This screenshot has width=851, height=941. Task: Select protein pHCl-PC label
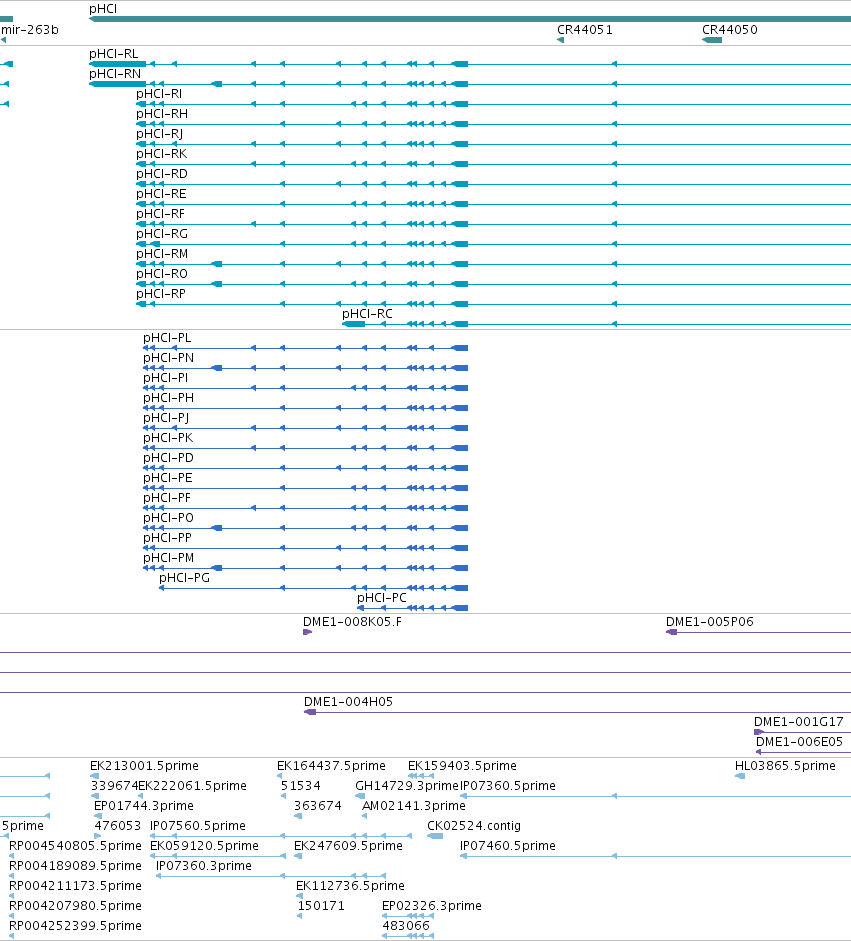coord(382,598)
